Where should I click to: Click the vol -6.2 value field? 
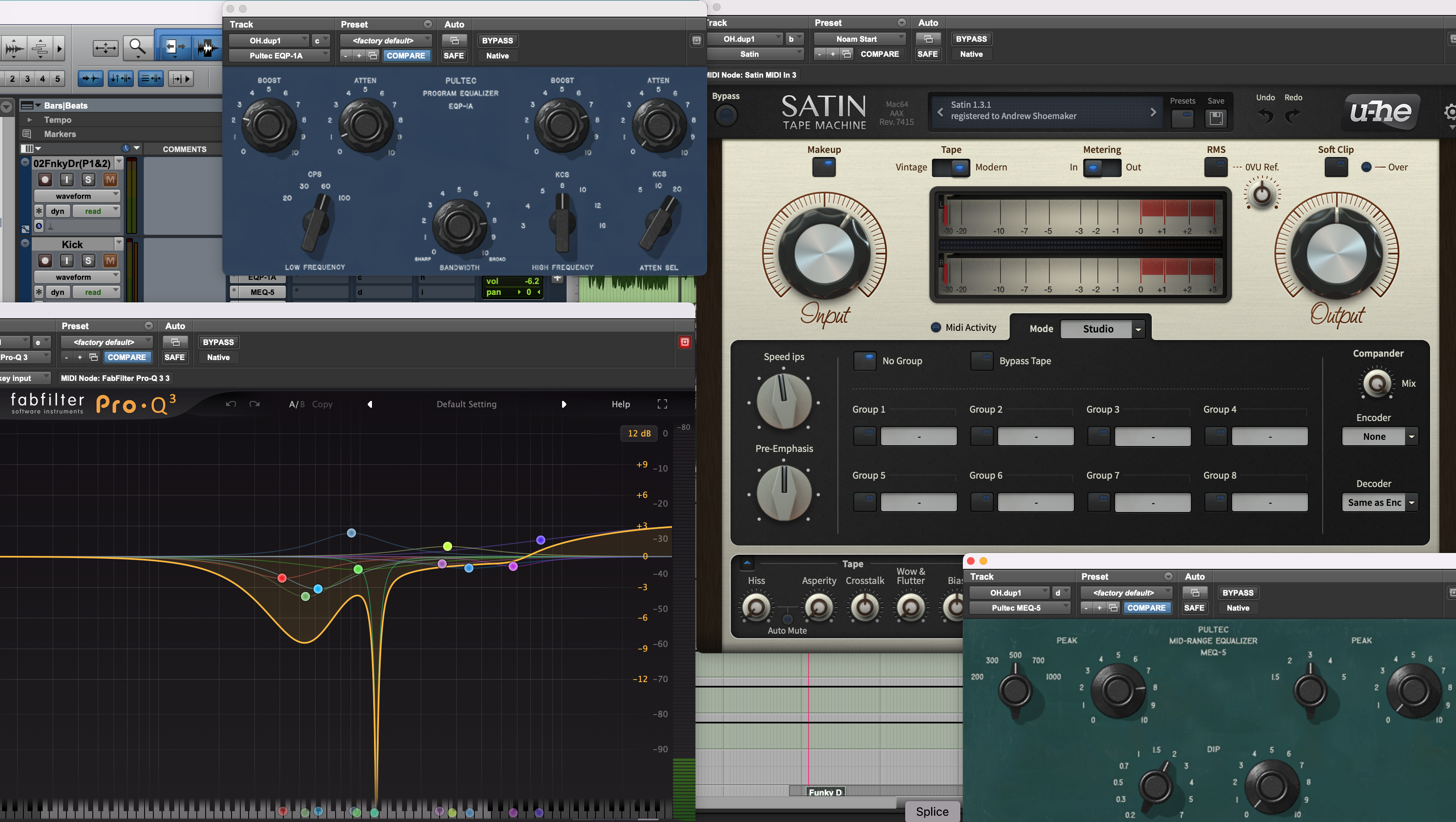[513, 281]
